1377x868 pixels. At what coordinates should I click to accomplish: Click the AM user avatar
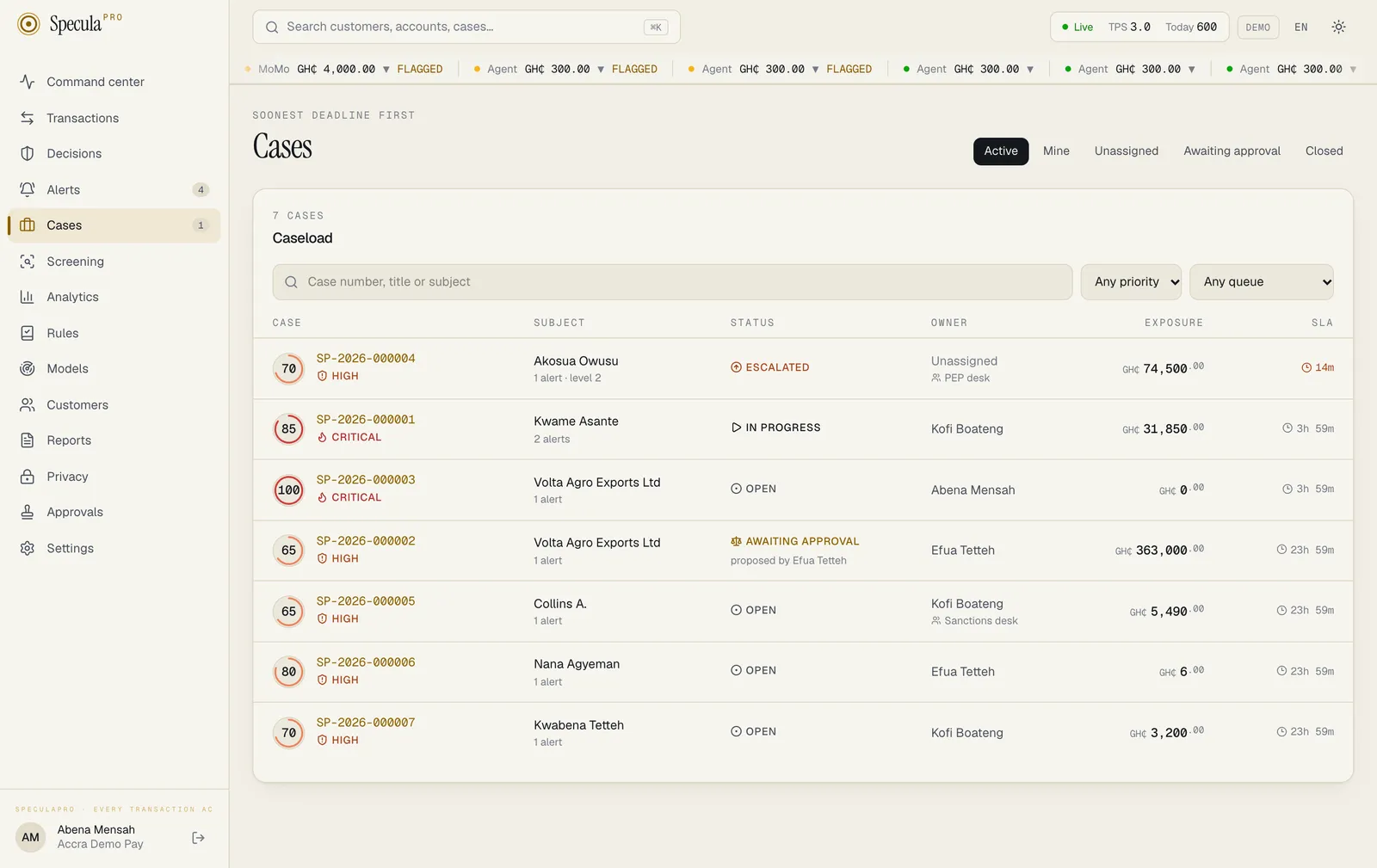pyautogui.click(x=31, y=837)
